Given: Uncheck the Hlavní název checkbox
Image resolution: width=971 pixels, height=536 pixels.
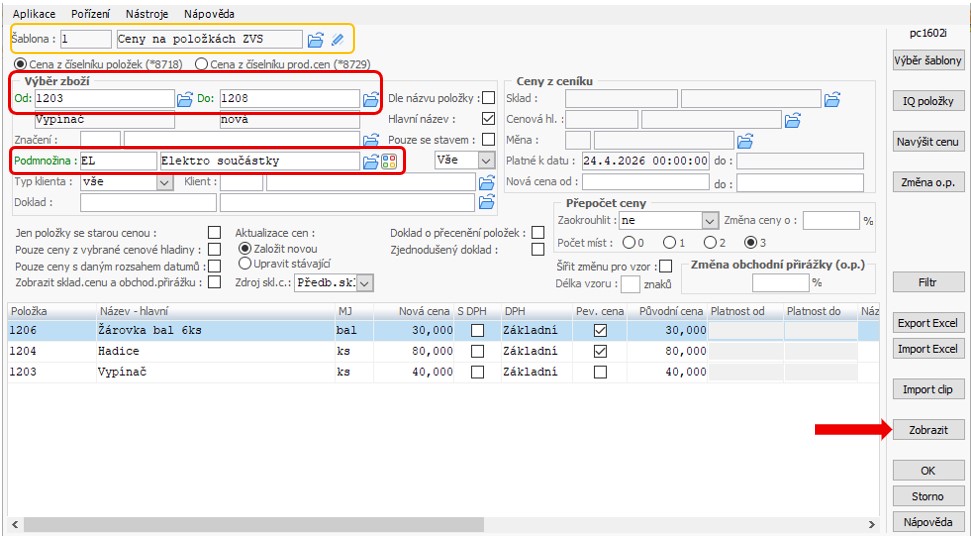Looking at the screenshot, I should click(488, 119).
